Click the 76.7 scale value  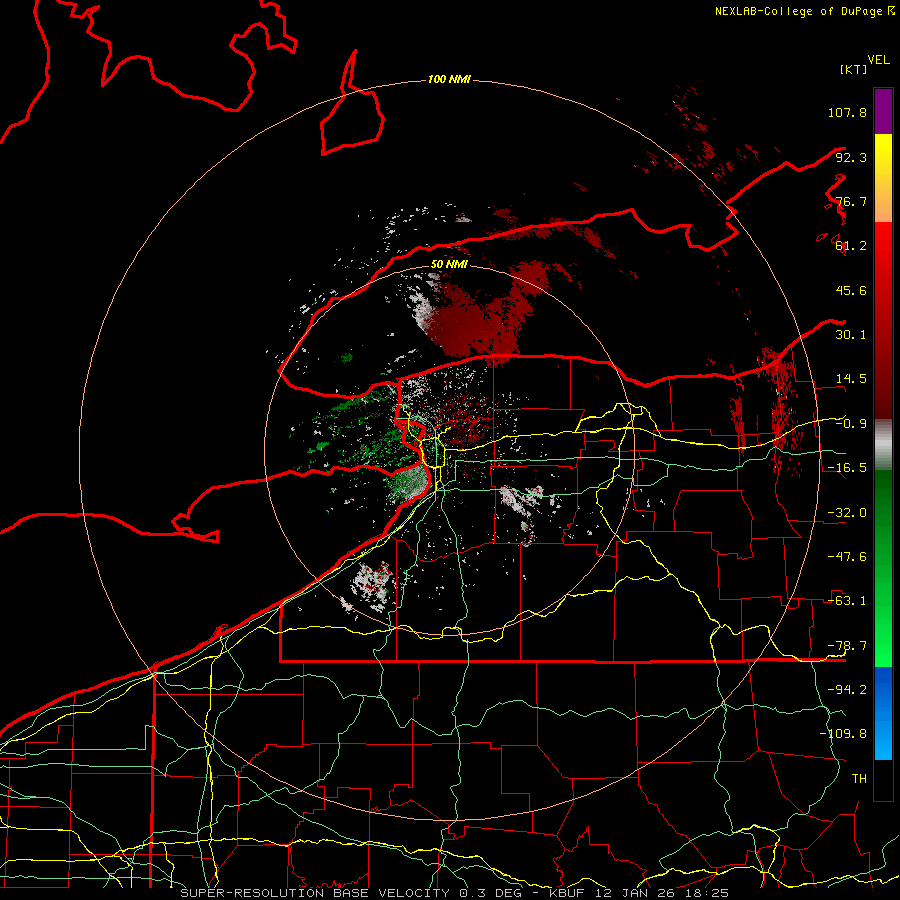tap(851, 201)
